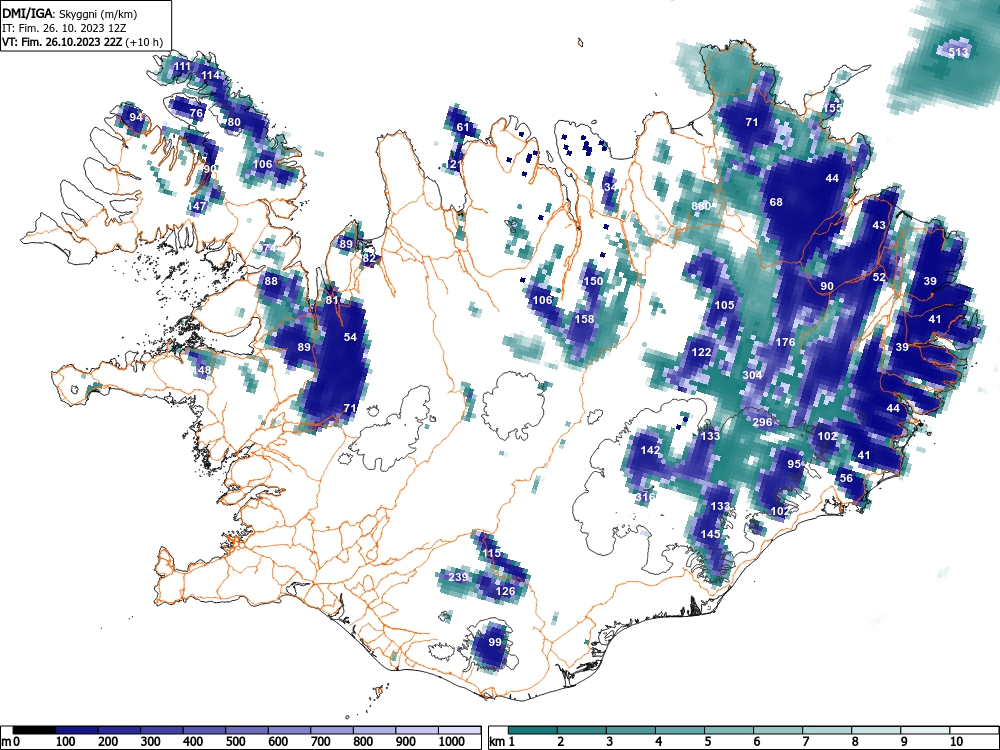Viewport: 1000px width, 750px height.
Task: Click the visibility value 239 on the map
Action: 458,577
